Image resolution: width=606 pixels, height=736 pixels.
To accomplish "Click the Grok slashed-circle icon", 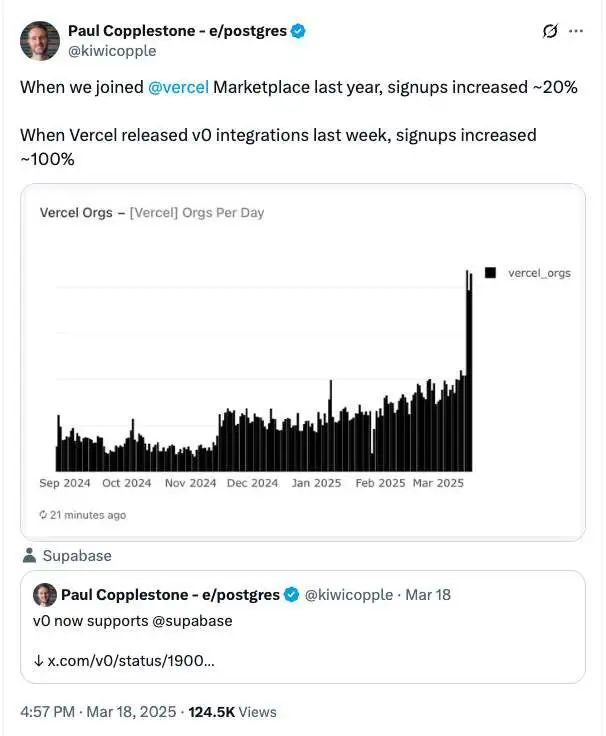I will tap(549, 31).
